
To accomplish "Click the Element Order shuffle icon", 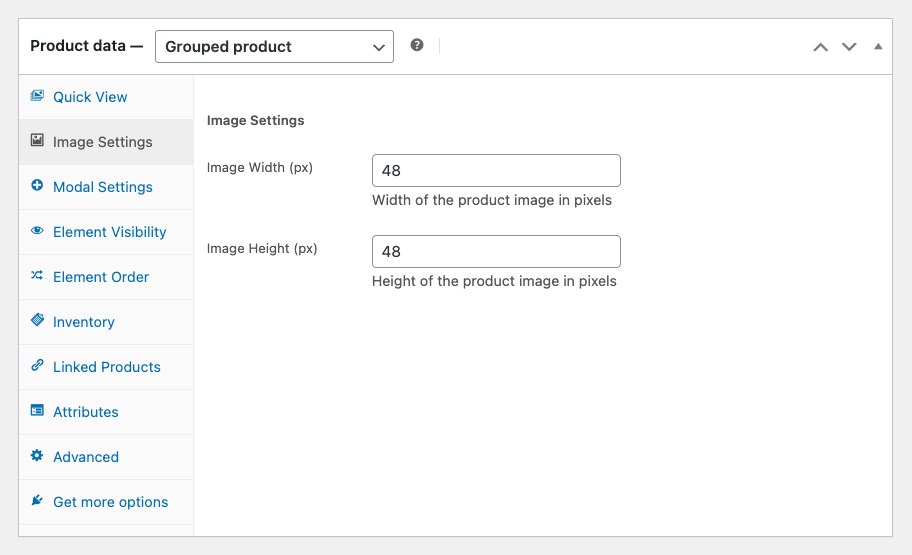I will tap(37, 276).
